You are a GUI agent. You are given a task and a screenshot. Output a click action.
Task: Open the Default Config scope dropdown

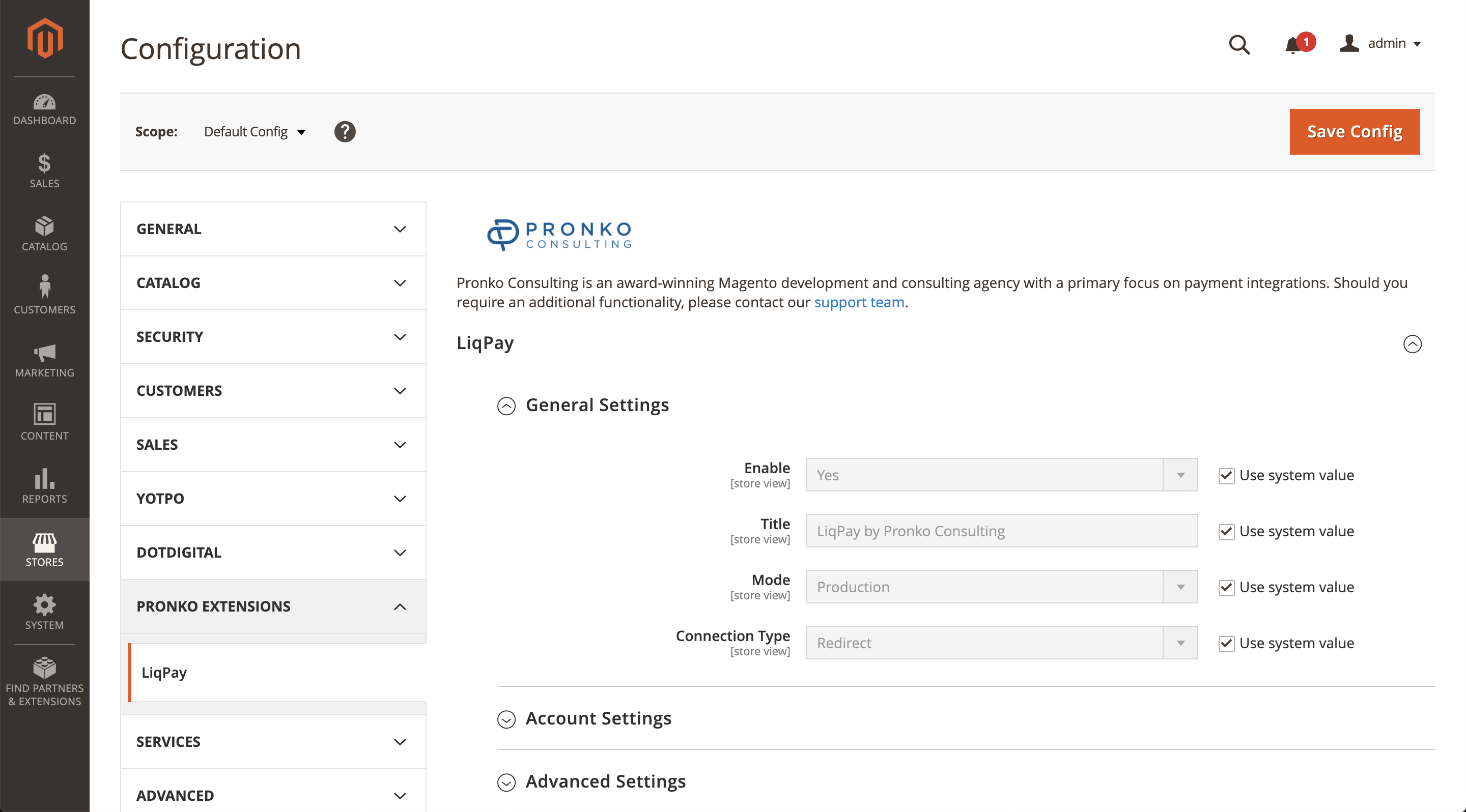click(x=255, y=132)
